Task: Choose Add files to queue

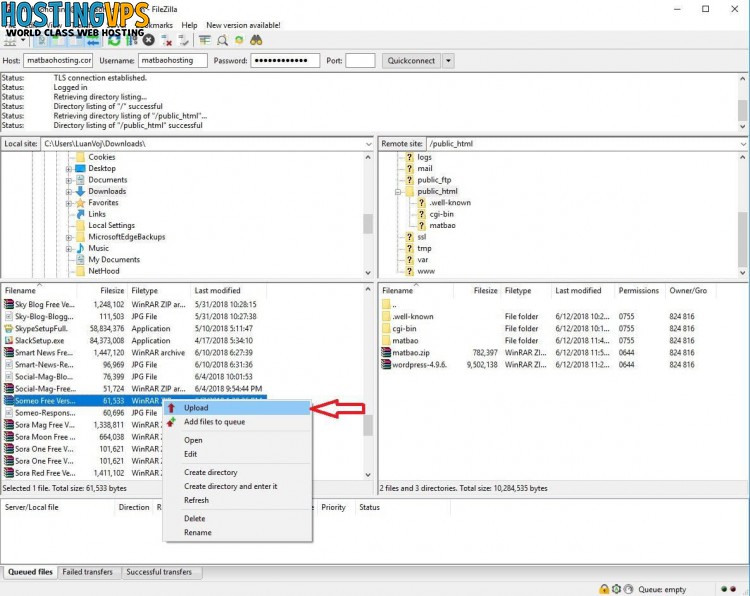Action: pyautogui.click(x=237, y=422)
